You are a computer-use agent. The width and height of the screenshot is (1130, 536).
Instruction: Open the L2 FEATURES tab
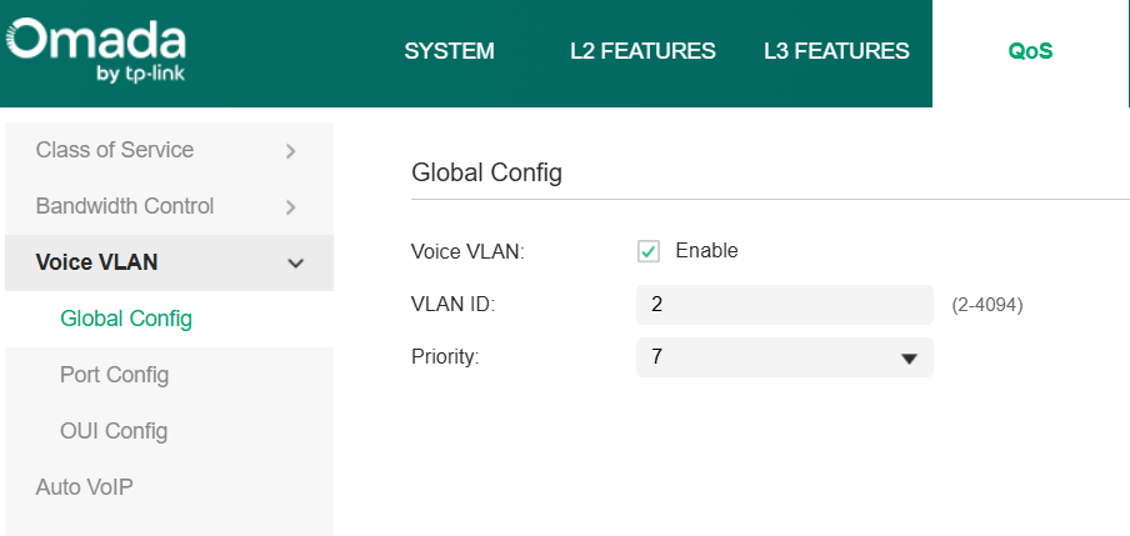643,51
